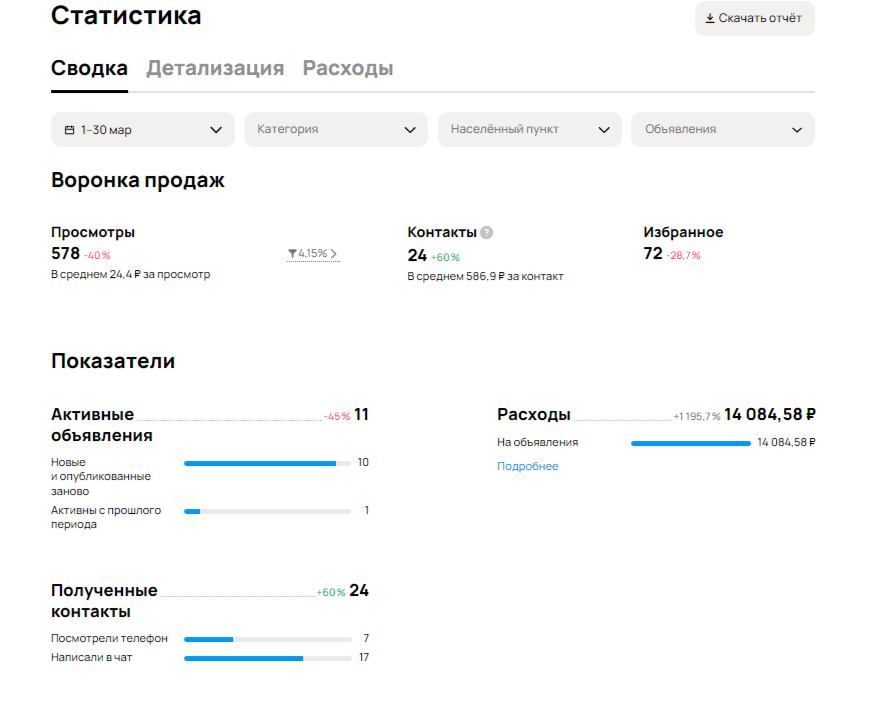Click the Написали в чат progress bar
This screenshot has height=712, width=890.
[x=267, y=659]
